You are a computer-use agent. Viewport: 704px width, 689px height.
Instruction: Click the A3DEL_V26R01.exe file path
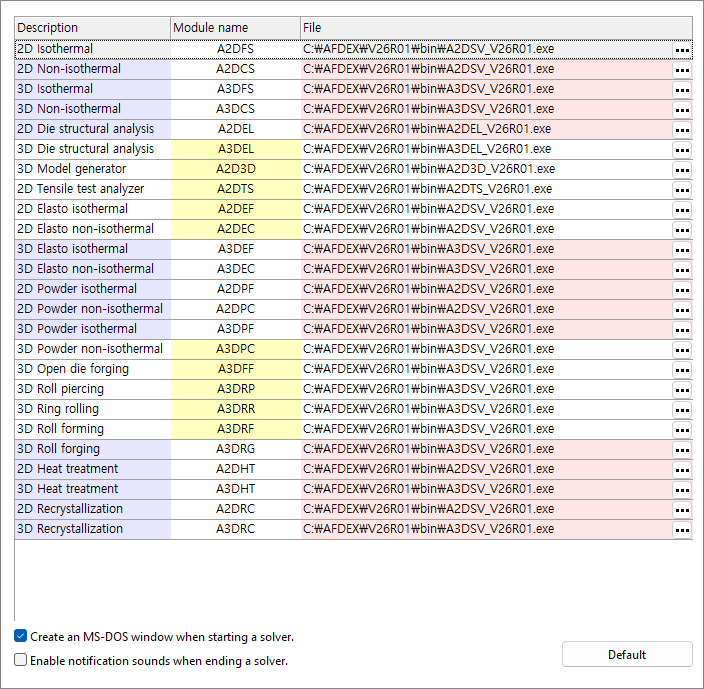427,149
